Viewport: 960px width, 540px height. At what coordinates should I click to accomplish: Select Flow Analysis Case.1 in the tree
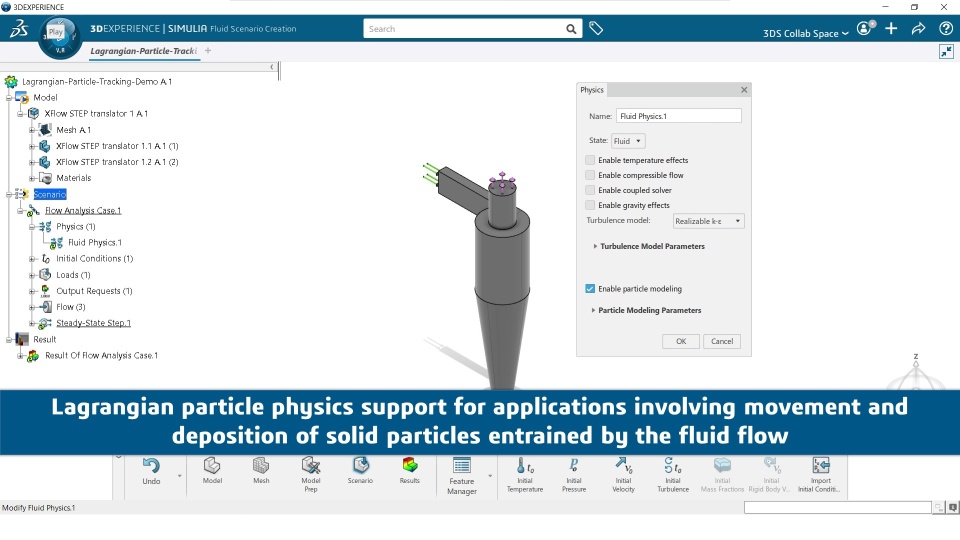point(83,211)
